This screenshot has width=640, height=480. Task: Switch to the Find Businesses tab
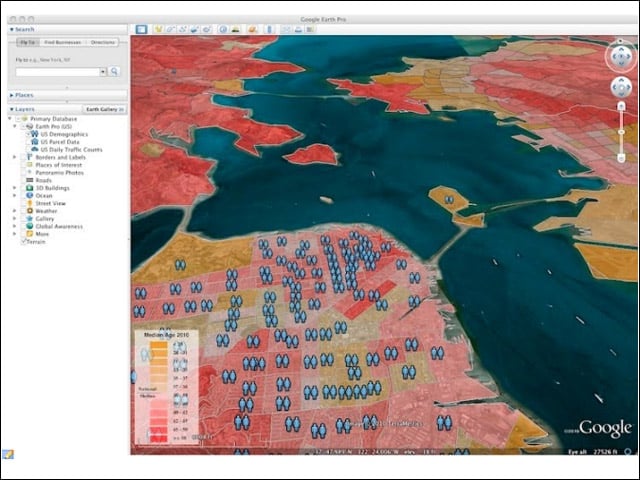pyautogui.click(x=62, y=42)
